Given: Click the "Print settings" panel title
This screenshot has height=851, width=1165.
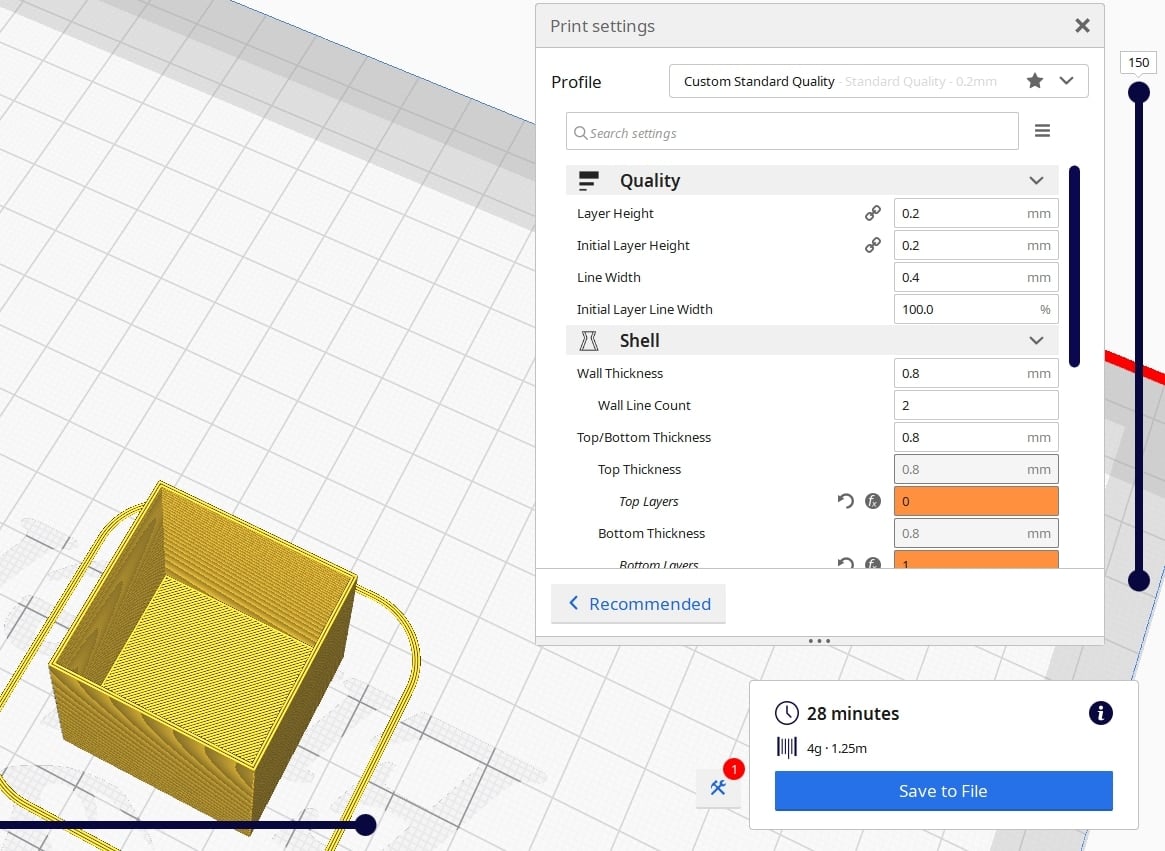Looking at the screenshot, I should coord(603,26).
